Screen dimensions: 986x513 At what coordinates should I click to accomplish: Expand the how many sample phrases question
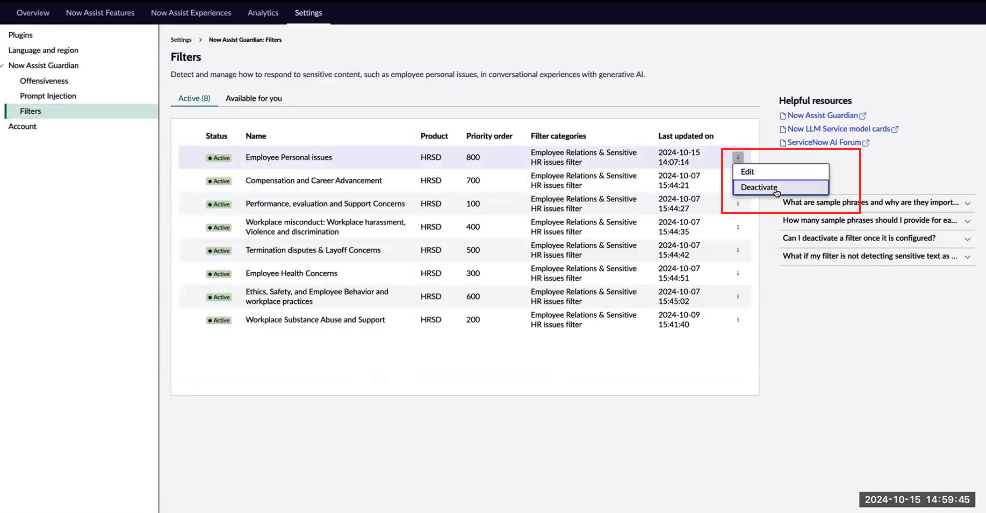pos(877,220)
